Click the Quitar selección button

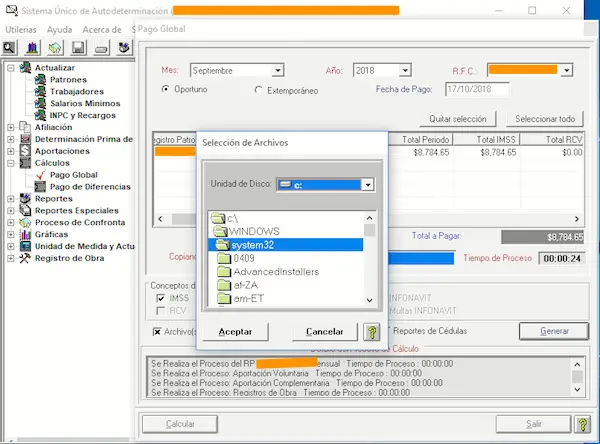tap(458, 119)
